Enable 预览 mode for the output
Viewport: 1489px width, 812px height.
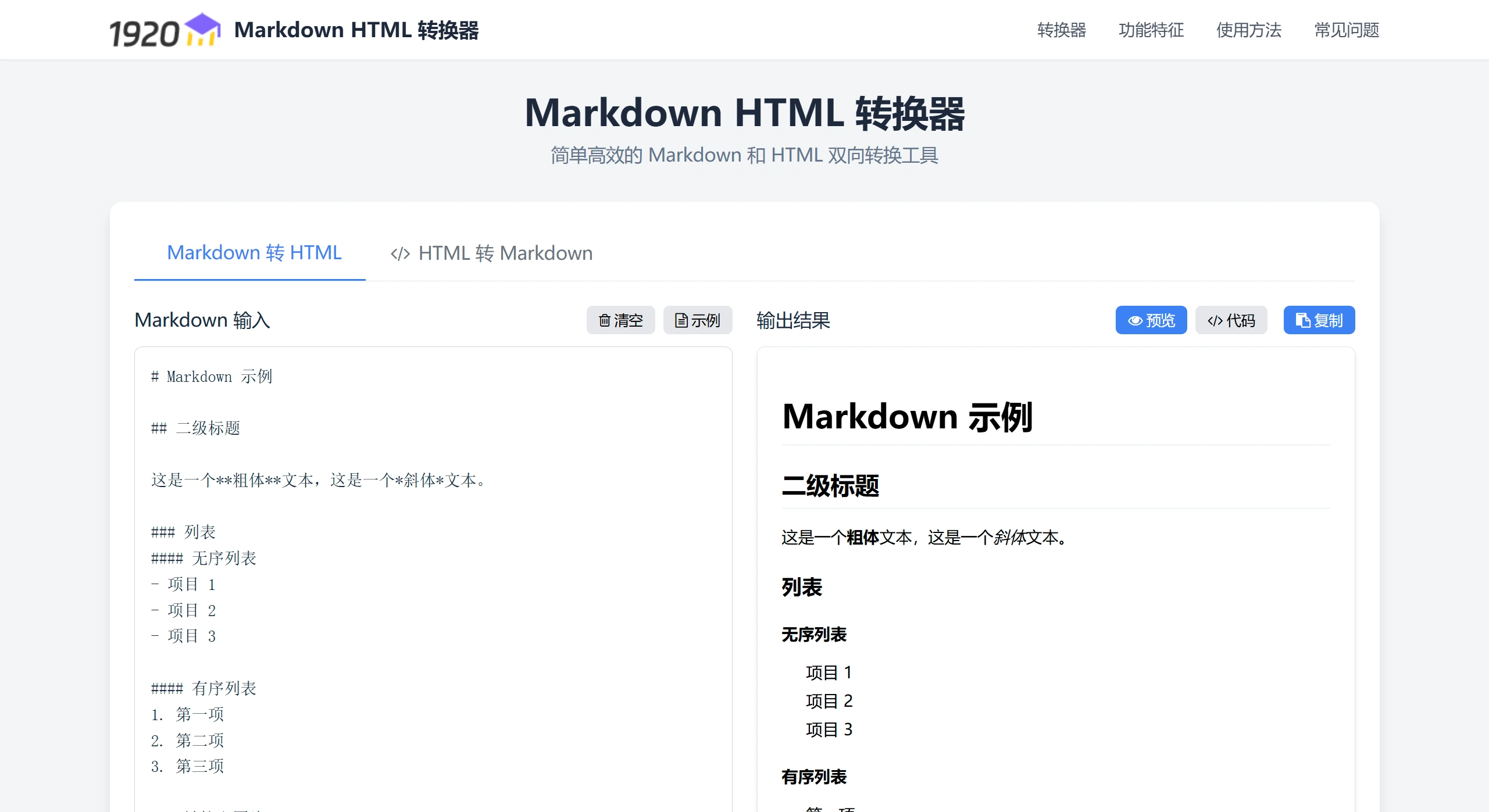1151,320
